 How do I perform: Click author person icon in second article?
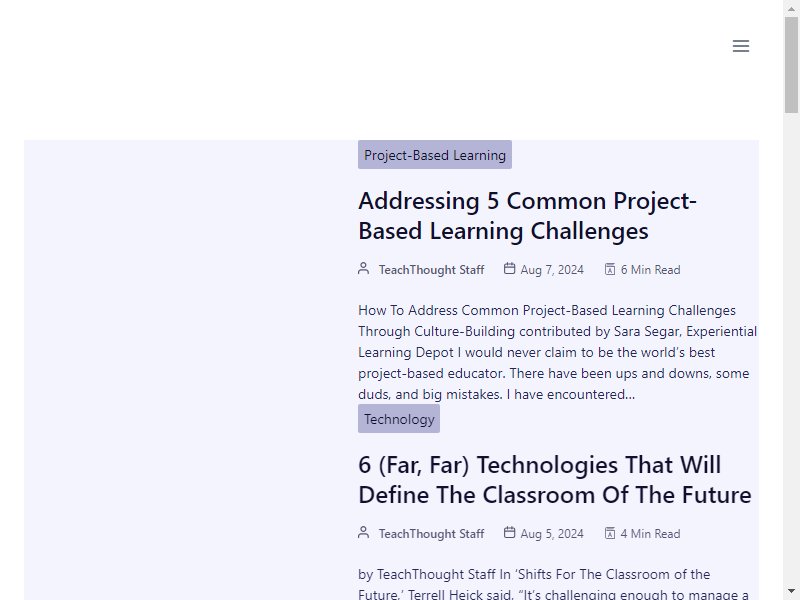click(x=364, y=533)
